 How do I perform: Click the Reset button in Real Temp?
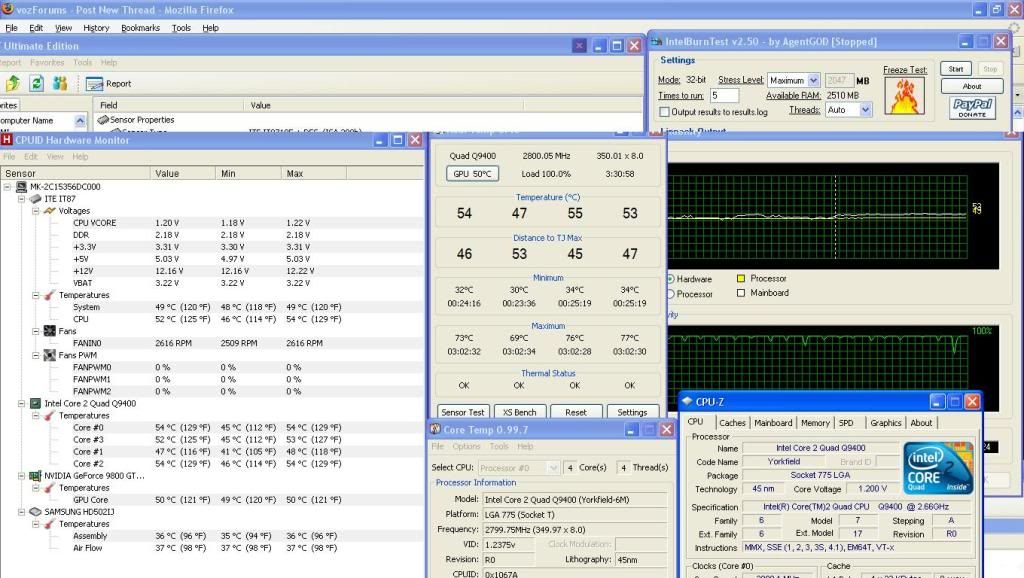click(x=575, y=412)
